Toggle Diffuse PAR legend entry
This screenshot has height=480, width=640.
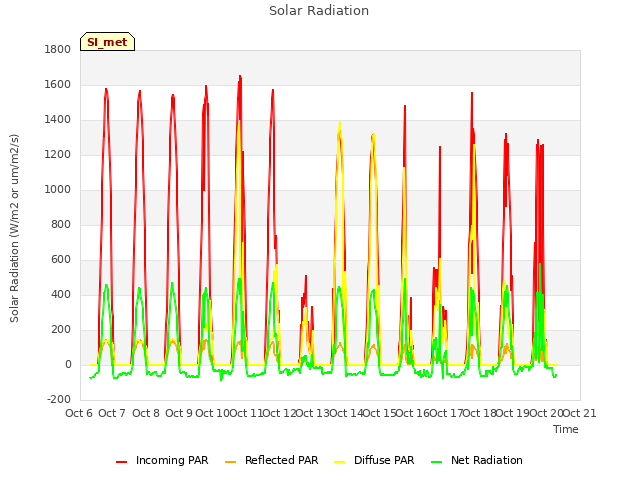click(x=374, y=460)
